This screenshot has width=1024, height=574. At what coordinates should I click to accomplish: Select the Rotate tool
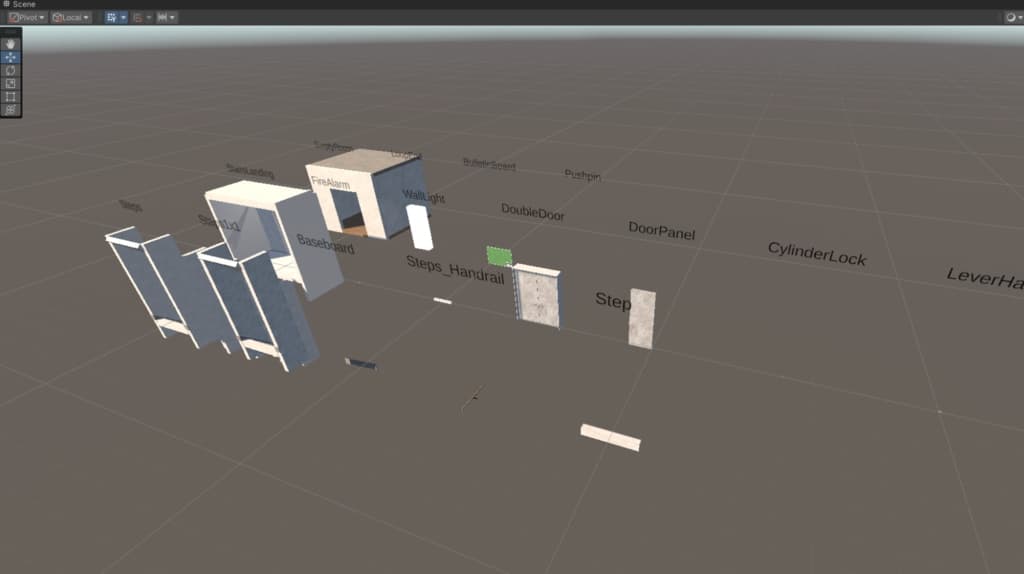pos(10,71)
